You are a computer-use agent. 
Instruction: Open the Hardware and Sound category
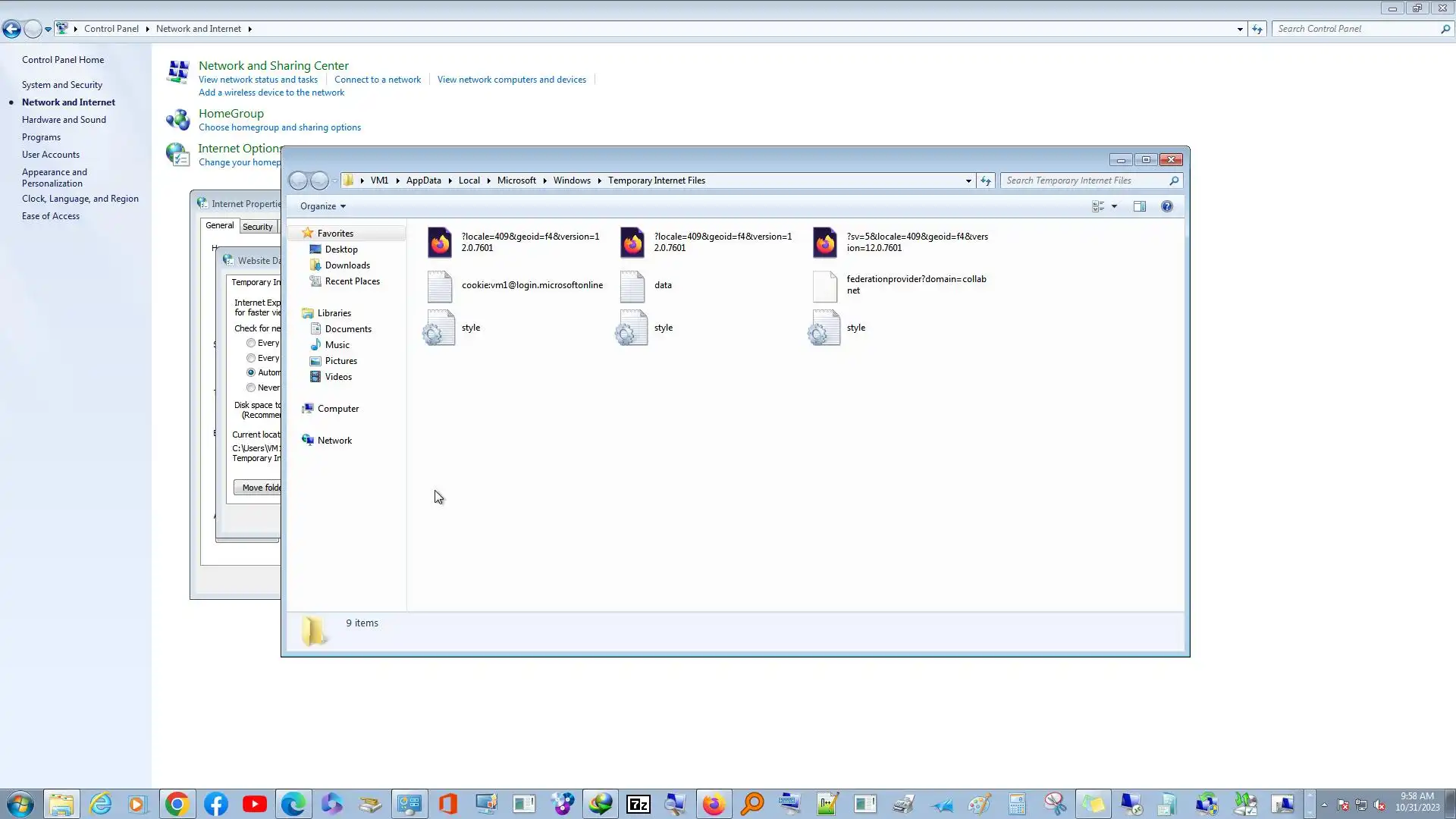click(x=64, y=120)
